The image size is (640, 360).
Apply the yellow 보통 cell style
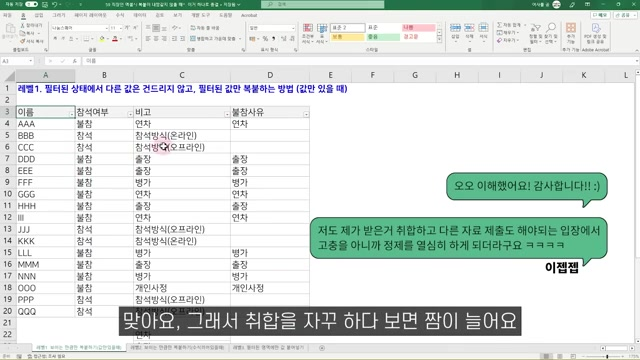[x=347, y=37]
